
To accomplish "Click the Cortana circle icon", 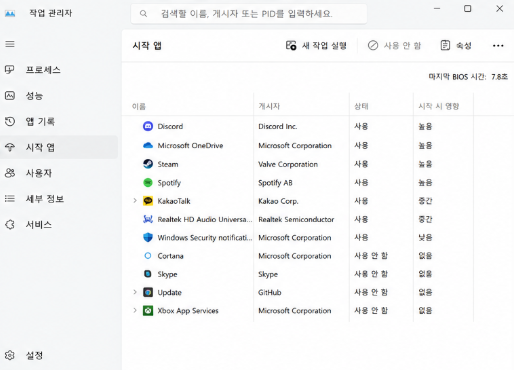I will pos(148,256).
